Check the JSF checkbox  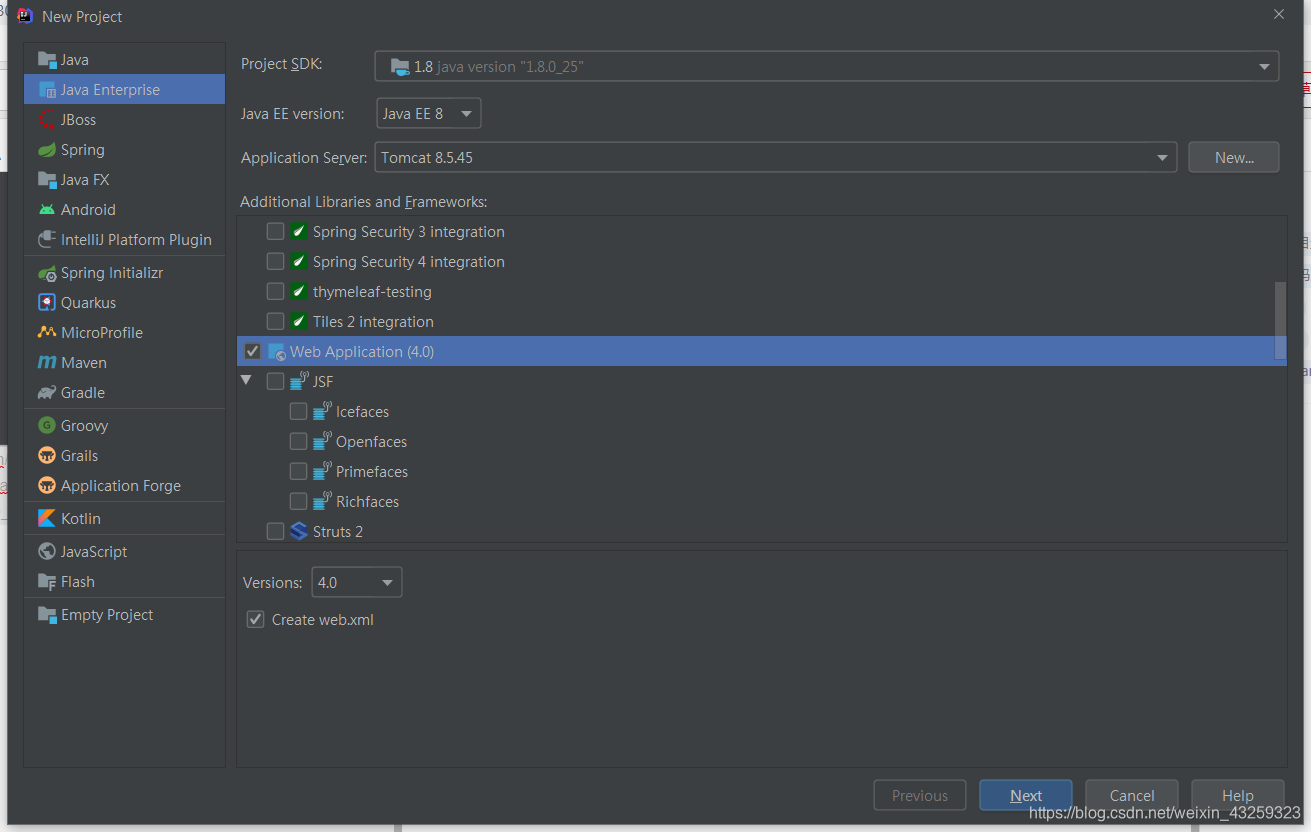[x=275, y=382]
